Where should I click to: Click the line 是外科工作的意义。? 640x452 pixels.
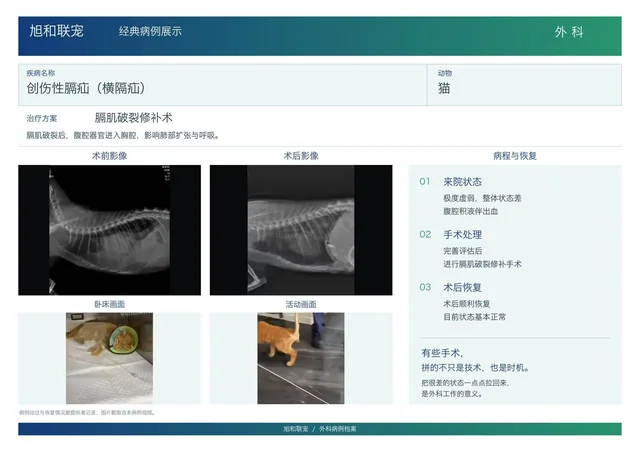pos(453,394)
